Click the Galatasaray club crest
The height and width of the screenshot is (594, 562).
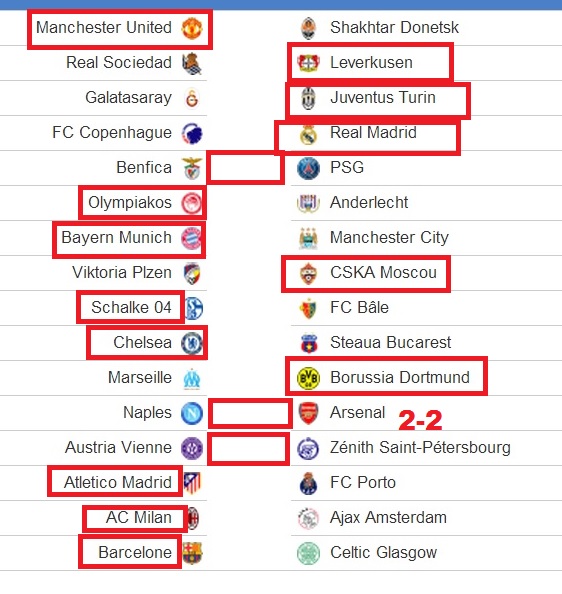click(192, 98)
